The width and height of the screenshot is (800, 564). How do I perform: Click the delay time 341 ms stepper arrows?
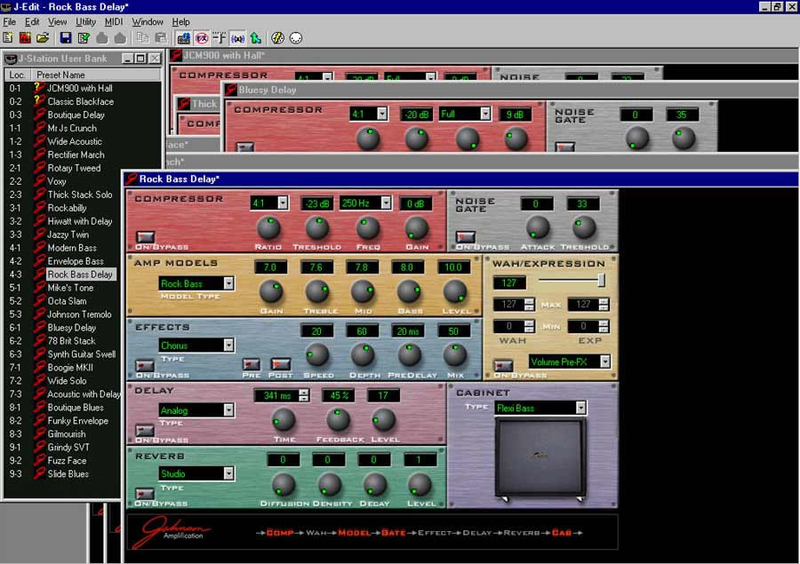[304, 395]
